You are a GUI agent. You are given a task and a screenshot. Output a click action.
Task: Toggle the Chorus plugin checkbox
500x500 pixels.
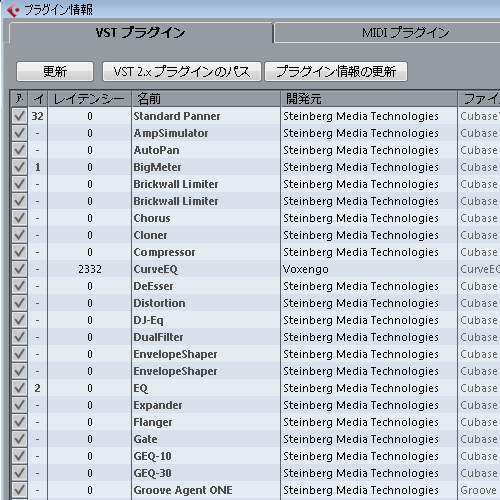pos(19,218)
